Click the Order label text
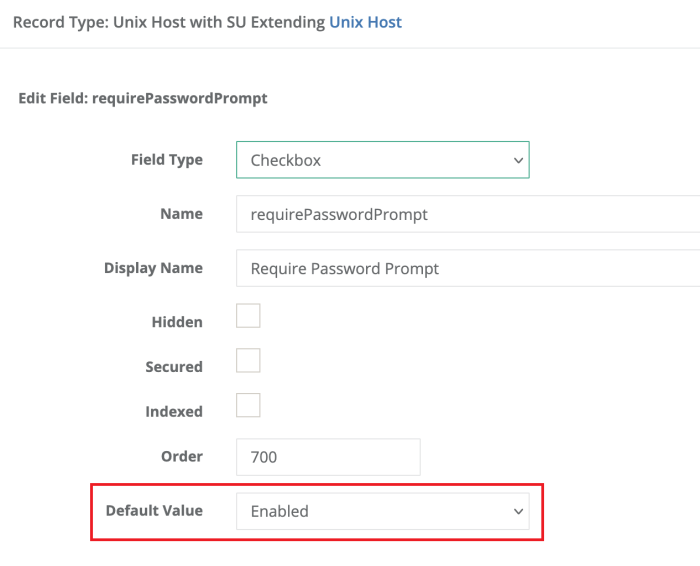This screenshot has width=700, height=566. pos(182,457)
